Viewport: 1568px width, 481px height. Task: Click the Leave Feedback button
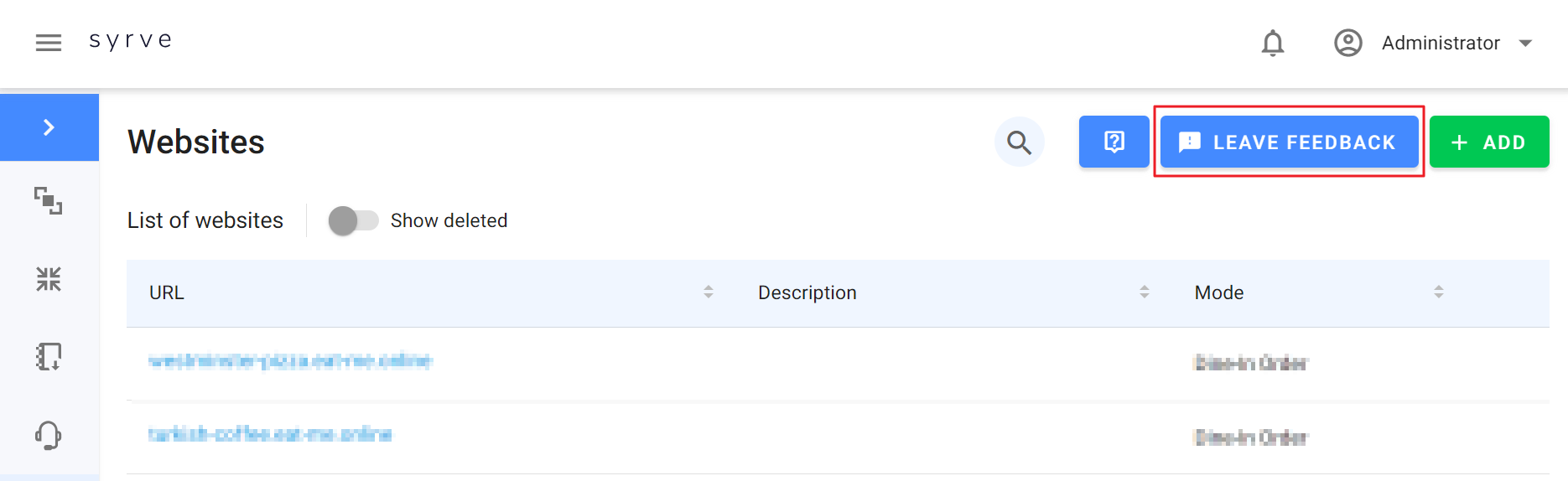click(x=1289, y=142)
